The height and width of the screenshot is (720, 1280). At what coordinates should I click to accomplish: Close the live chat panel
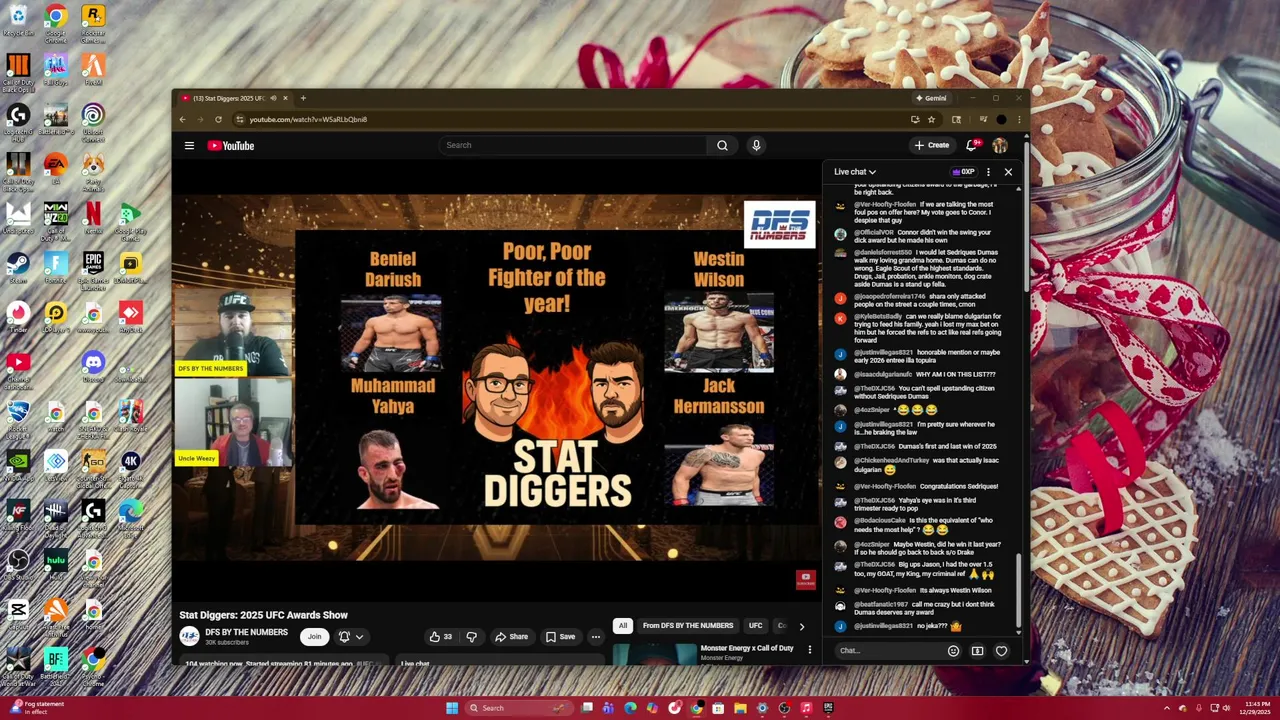pyautogui.click(x=1008, y=172)
